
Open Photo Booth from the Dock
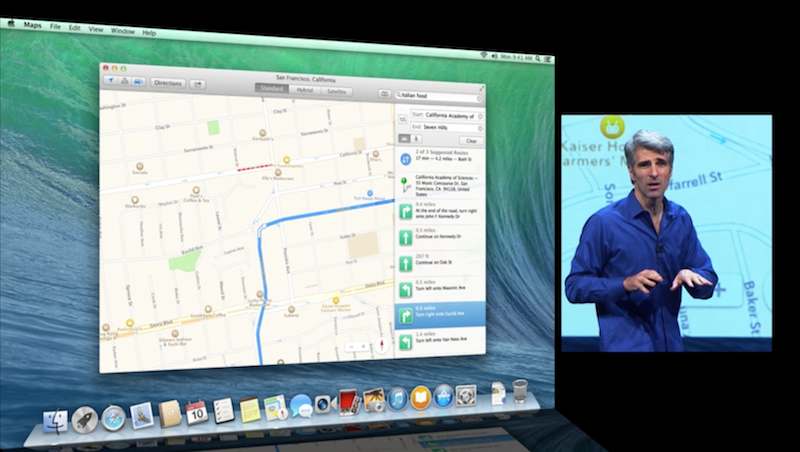pos(349,402)
